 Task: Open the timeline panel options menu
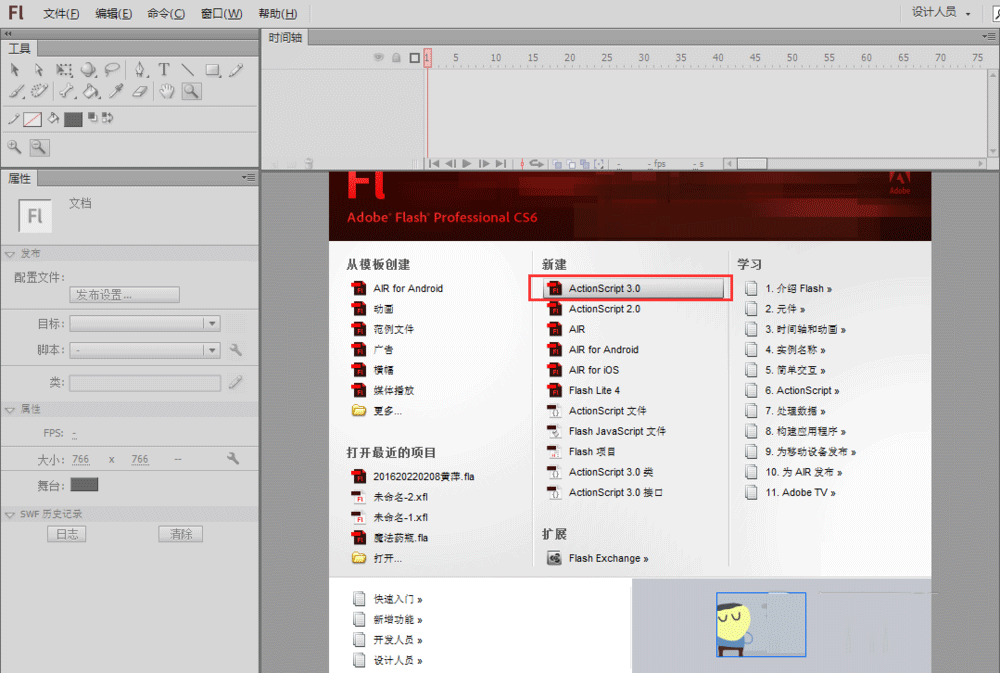click(x=989, y=37)
